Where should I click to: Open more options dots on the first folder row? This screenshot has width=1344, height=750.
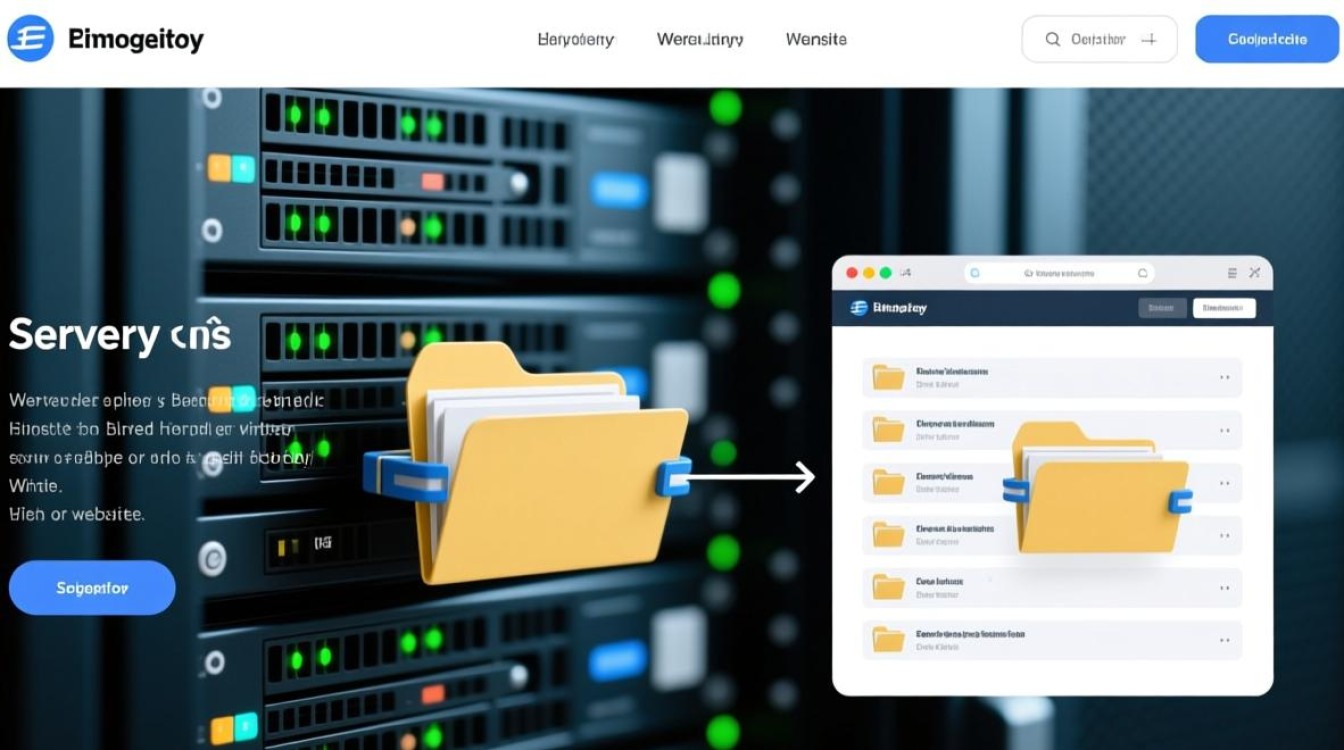click(x=1224, y=378)
